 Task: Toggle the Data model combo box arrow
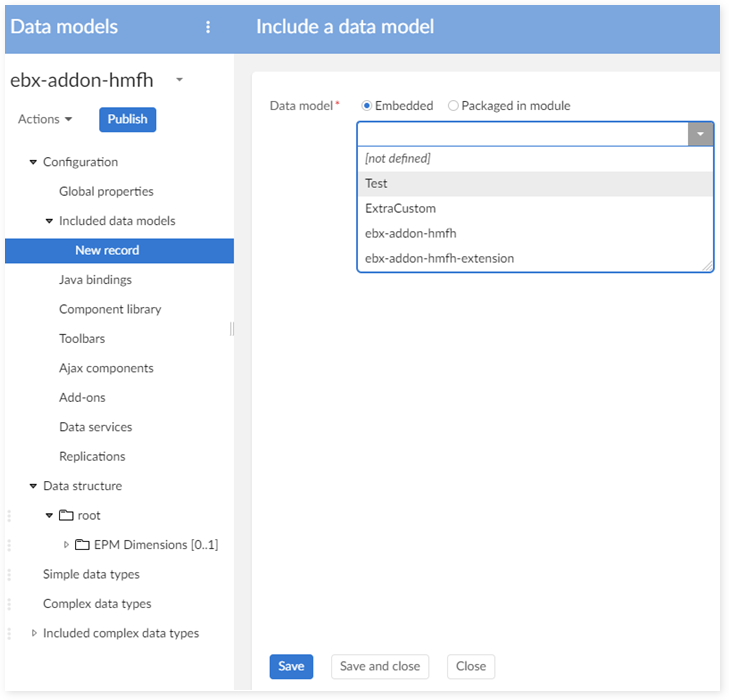click(701, 134)
